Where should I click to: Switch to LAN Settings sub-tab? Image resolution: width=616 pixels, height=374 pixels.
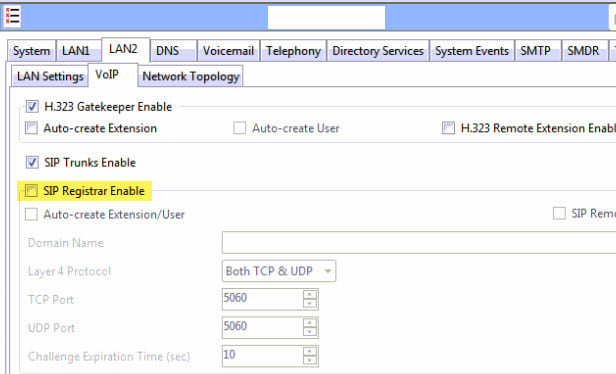click(x=50, y=76)
